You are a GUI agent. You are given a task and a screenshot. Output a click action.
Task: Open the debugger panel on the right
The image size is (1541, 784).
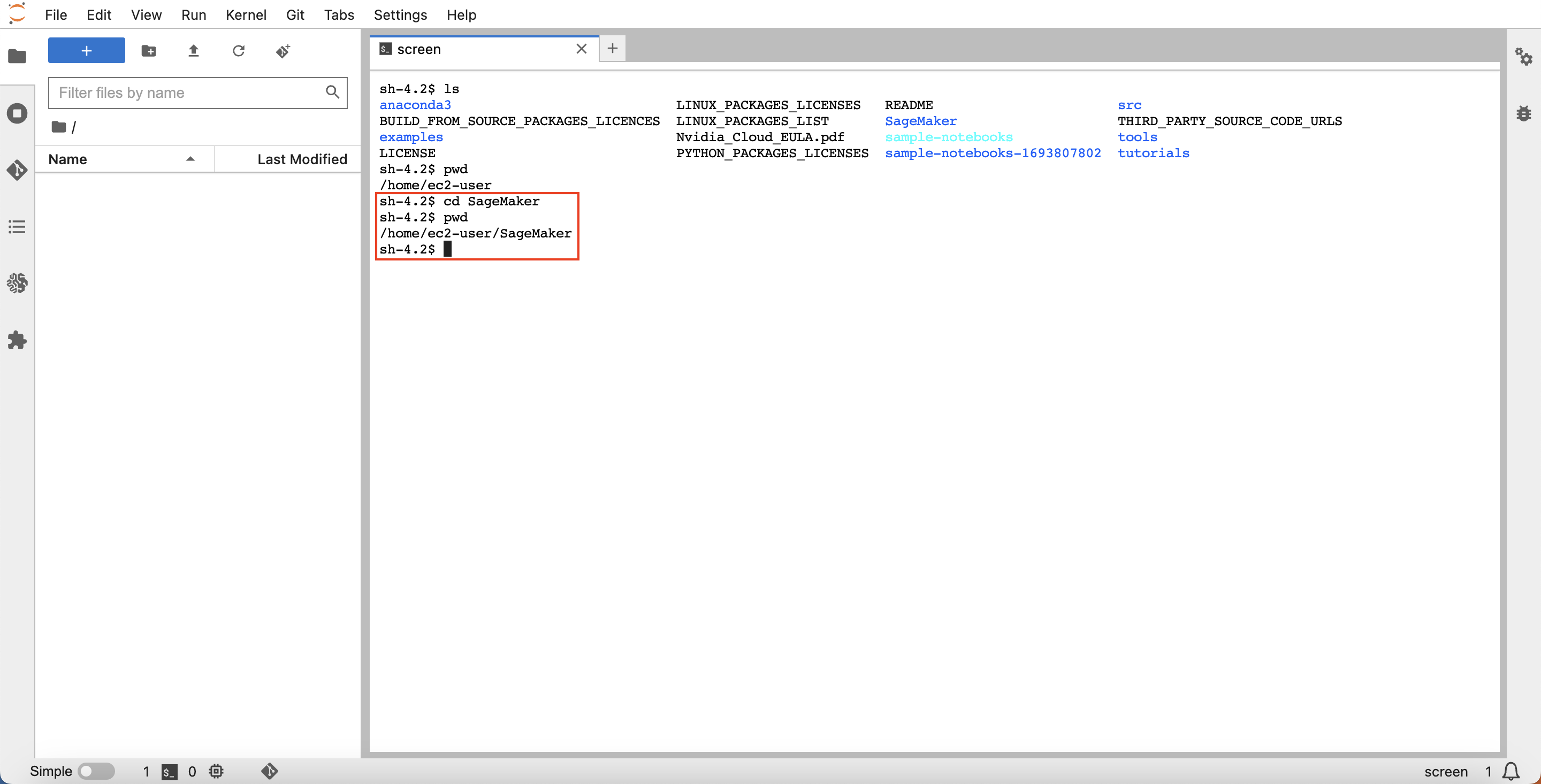pyautogui.click(x=1525, y=112)
